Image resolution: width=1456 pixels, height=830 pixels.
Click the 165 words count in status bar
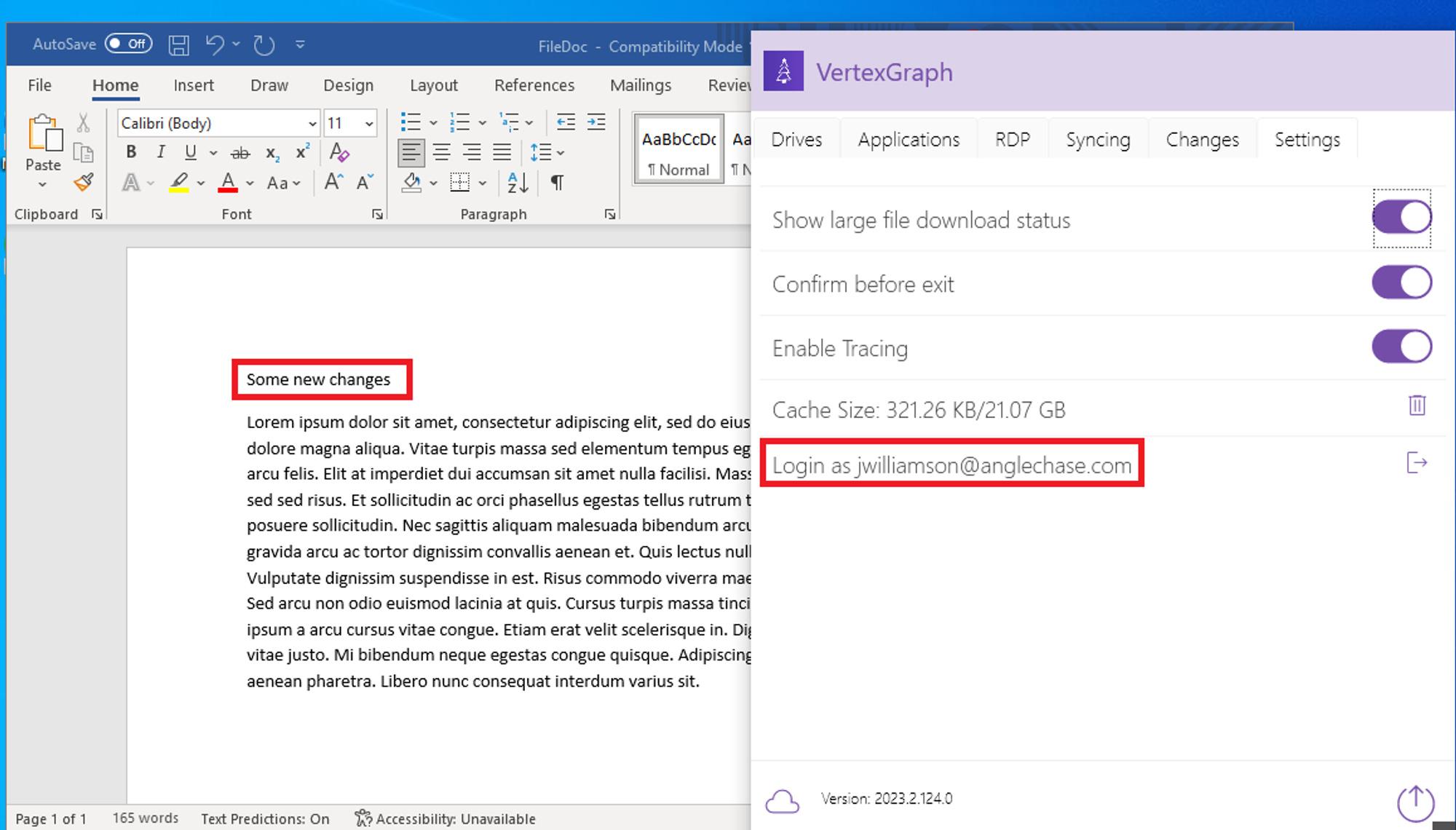(x=146, y=818)
